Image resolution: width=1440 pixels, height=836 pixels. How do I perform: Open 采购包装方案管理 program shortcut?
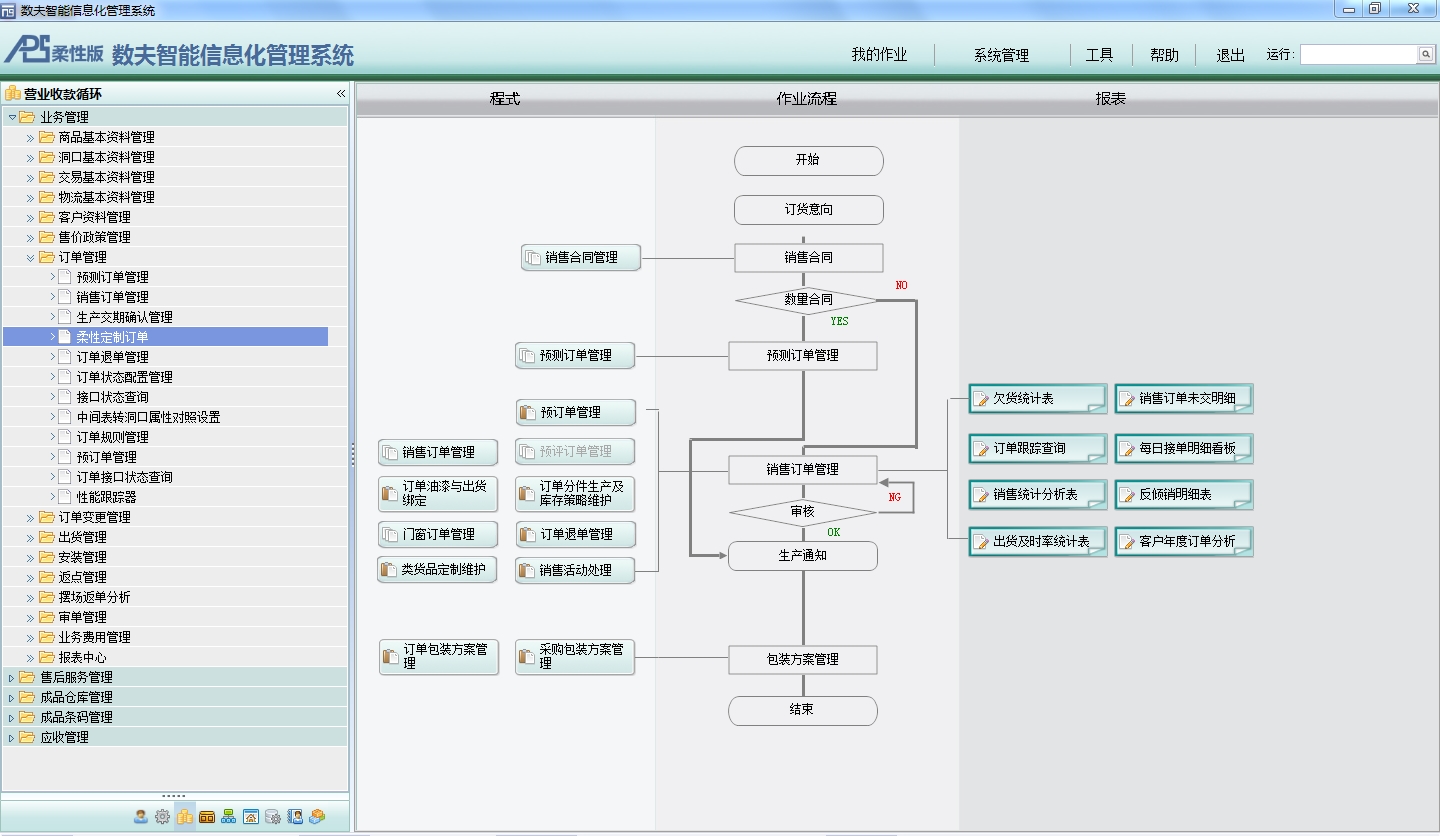575,657
